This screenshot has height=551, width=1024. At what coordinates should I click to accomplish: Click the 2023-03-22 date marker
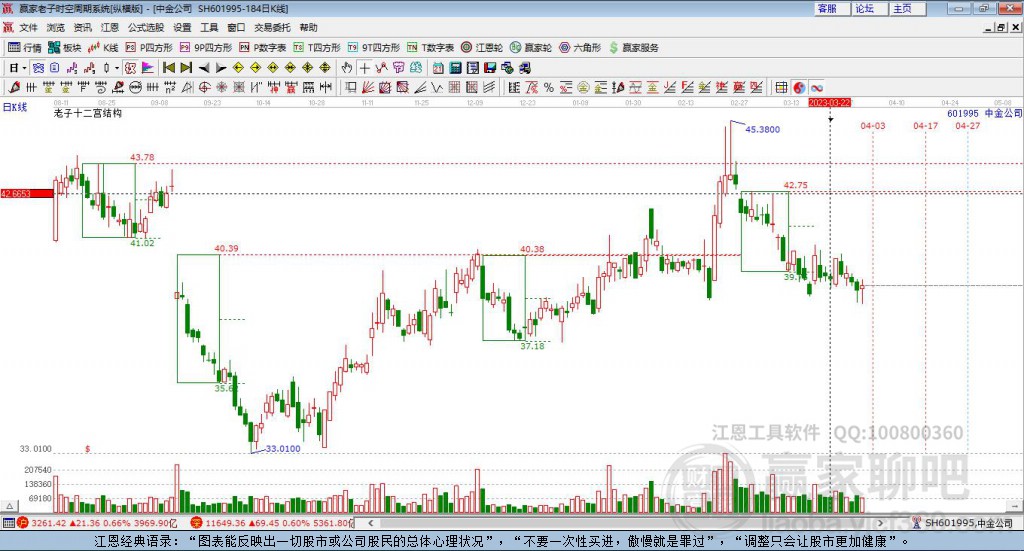(829, 102)
